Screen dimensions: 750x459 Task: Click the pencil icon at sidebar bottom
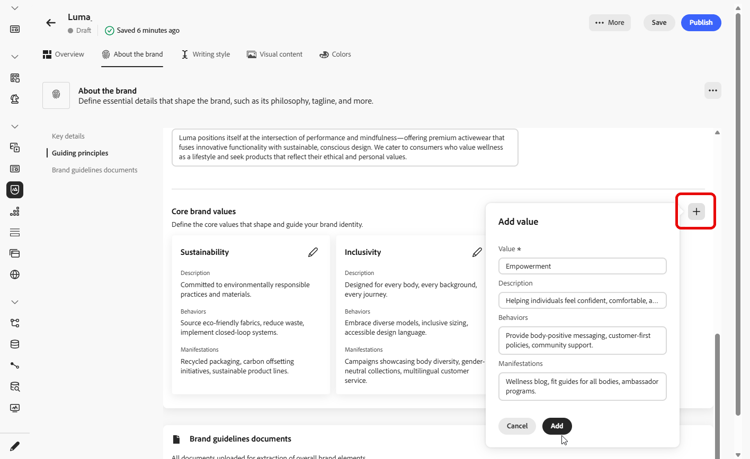point(15,446)
